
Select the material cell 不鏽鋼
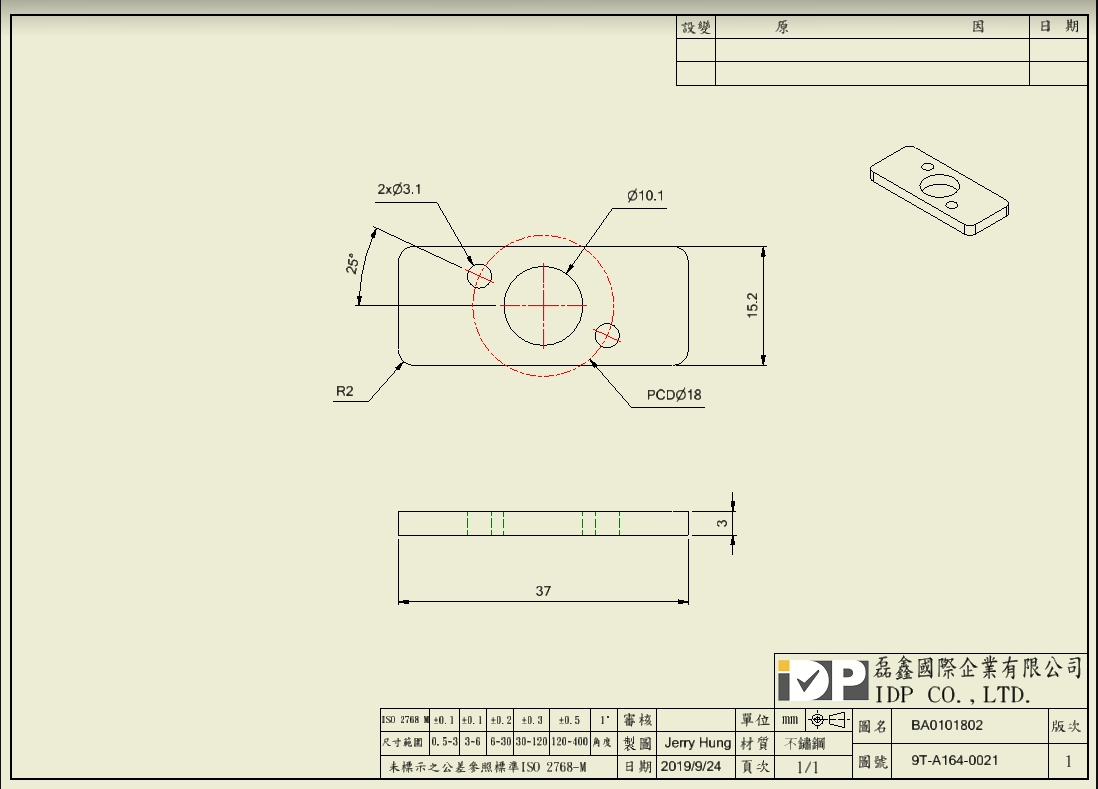(x=805, y=744)
